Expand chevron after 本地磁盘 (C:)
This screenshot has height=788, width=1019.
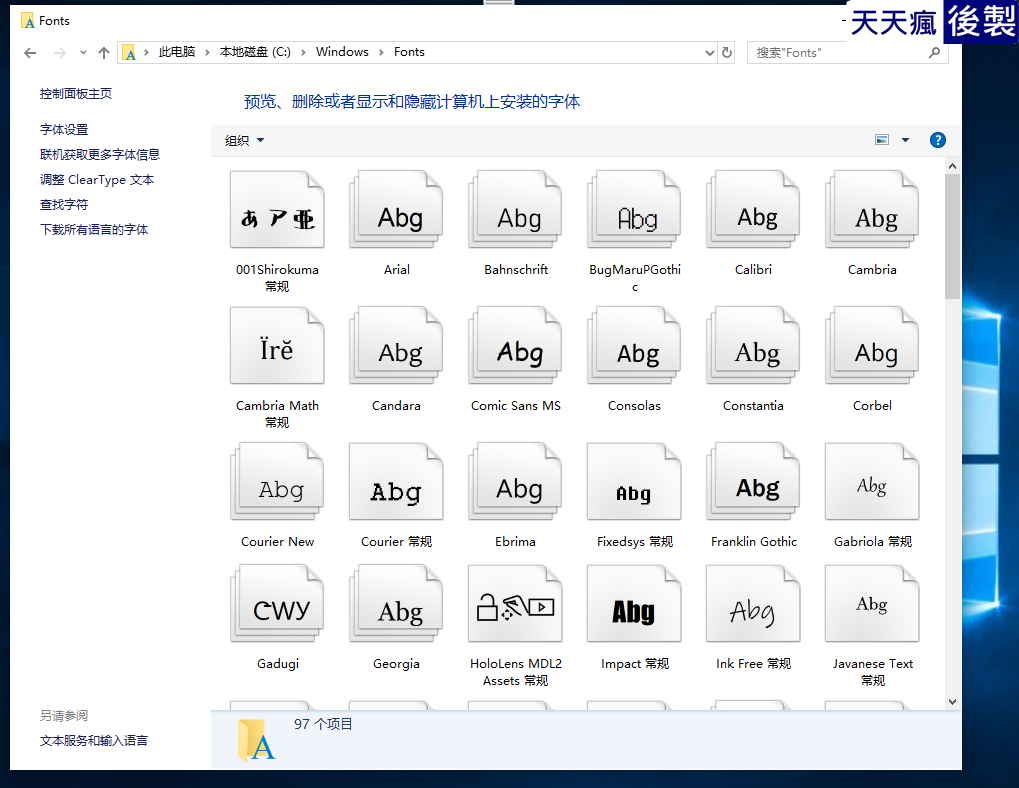(303, 52)
